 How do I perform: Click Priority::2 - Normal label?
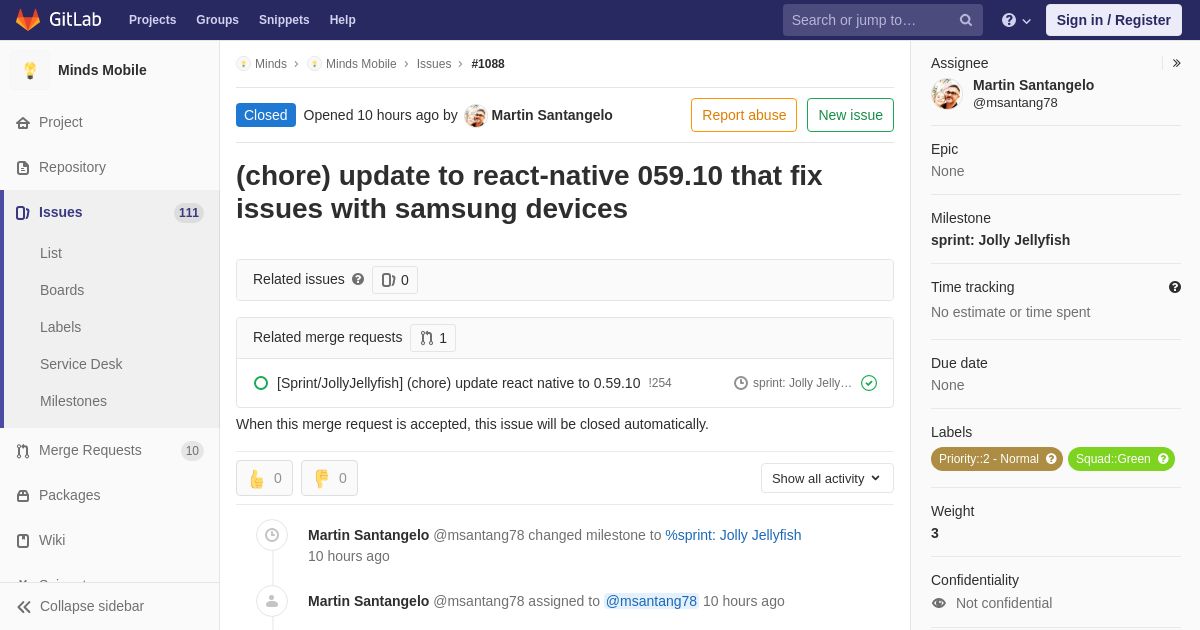tap(996, 459)
